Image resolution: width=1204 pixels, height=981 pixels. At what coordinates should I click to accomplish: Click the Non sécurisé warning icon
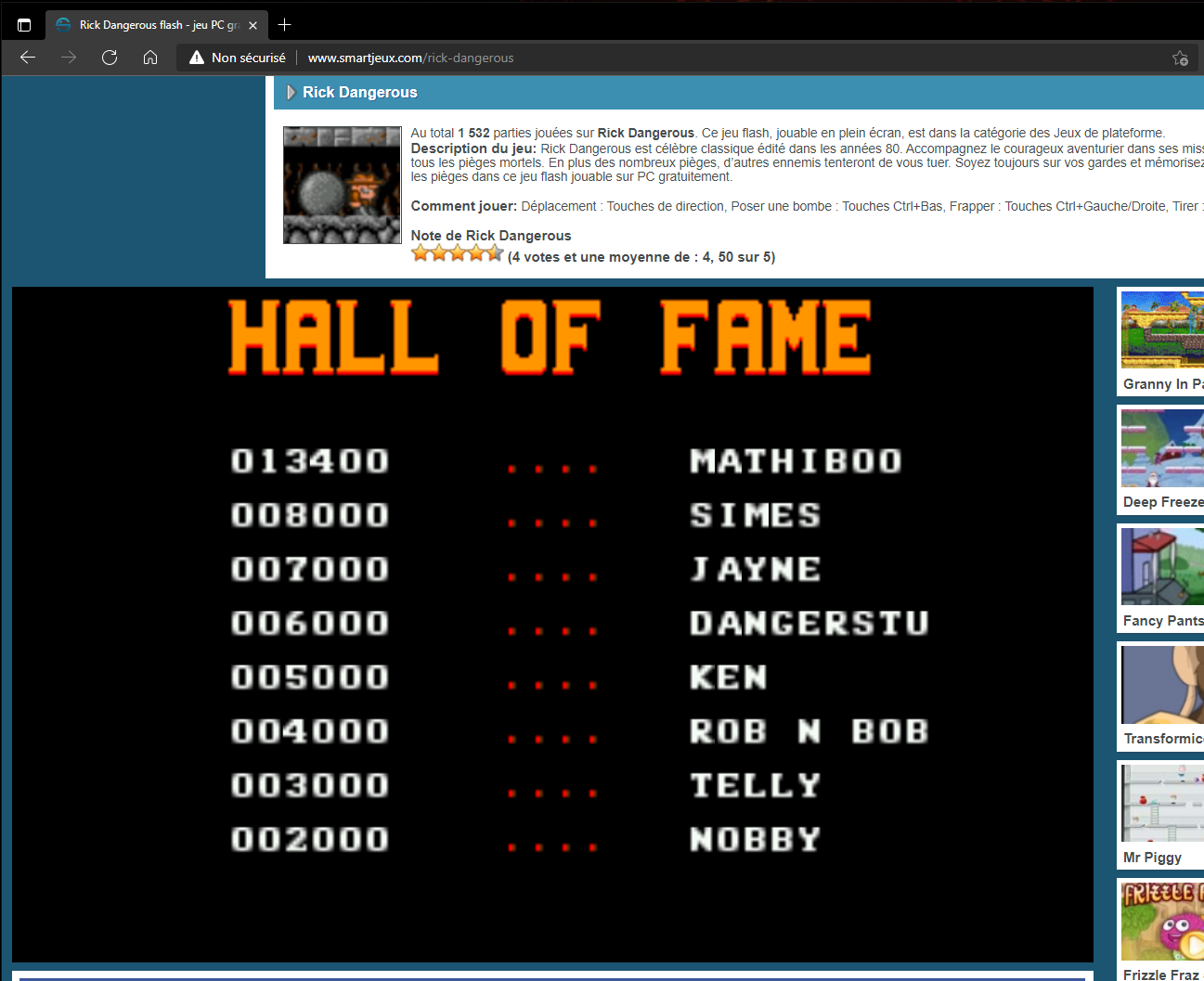pyautogui.click(x=197, y=58)
